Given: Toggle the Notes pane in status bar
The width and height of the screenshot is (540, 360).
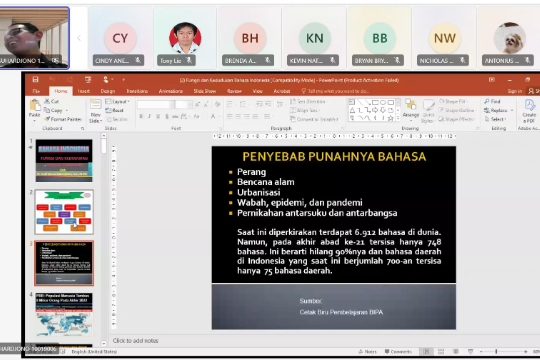Looking at the screenshot, I should 367,351.
